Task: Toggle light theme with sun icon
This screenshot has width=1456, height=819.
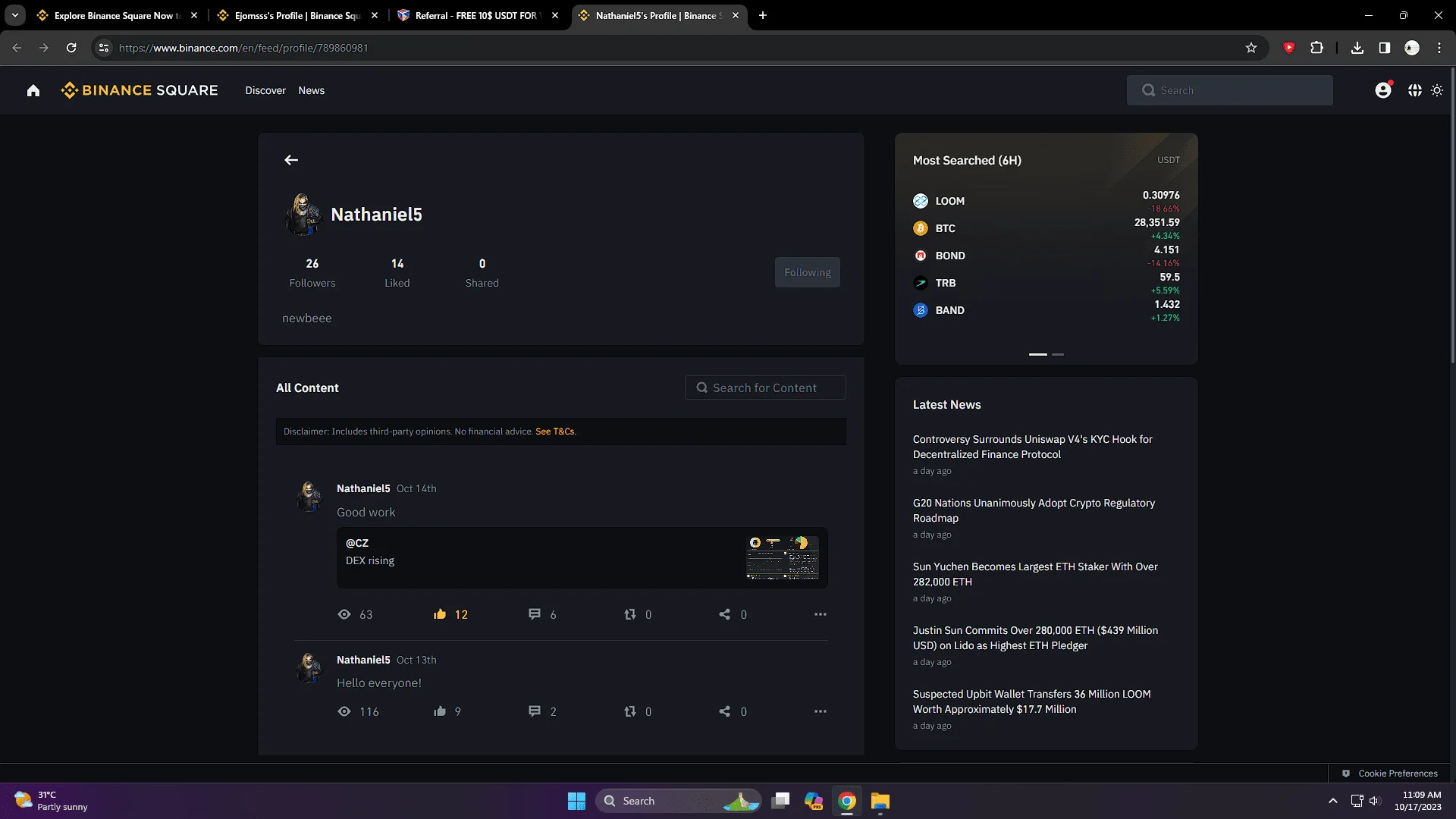Action: 1437,90
